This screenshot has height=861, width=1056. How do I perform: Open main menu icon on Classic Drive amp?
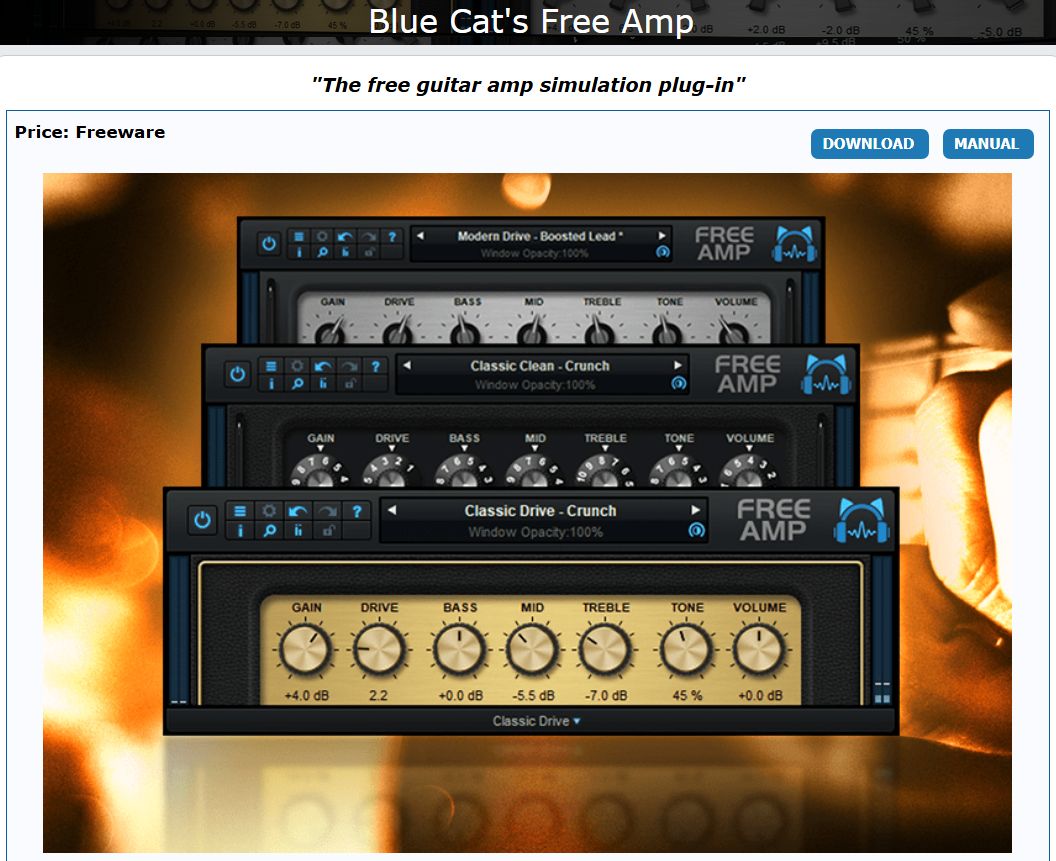(240, 511)
